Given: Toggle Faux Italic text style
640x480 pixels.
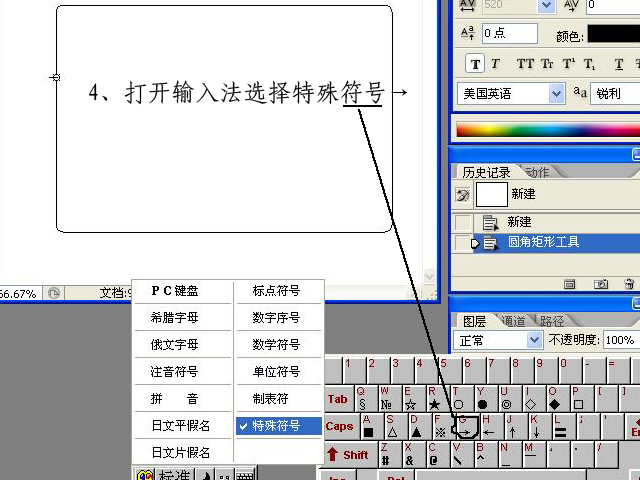Looking at the screenshot, I should click(x=496, y=64).
